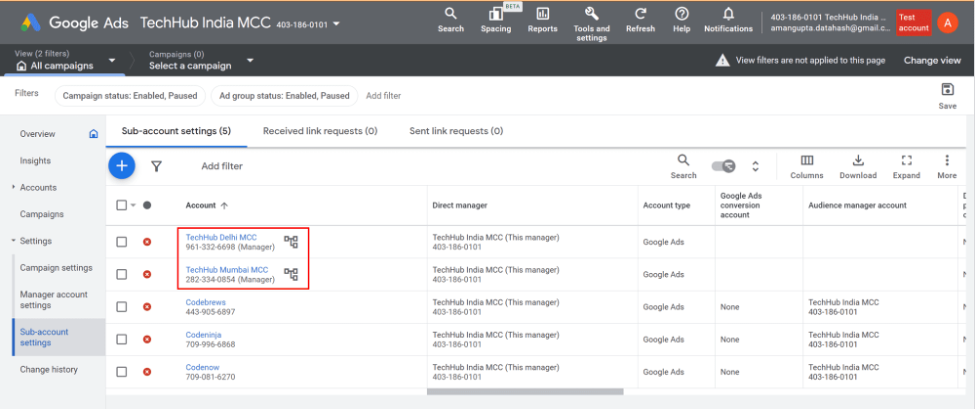This screenshot has width=977, height=410.
Task: Open the All campaigns view dropdown
Action: point(112,60)
